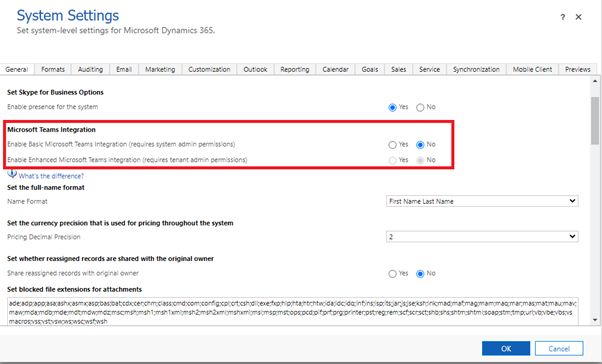The width and height of the screenshot is (602, 364).
Task: Select No for Share reassigned records
Action: click(x=420, y=274)
